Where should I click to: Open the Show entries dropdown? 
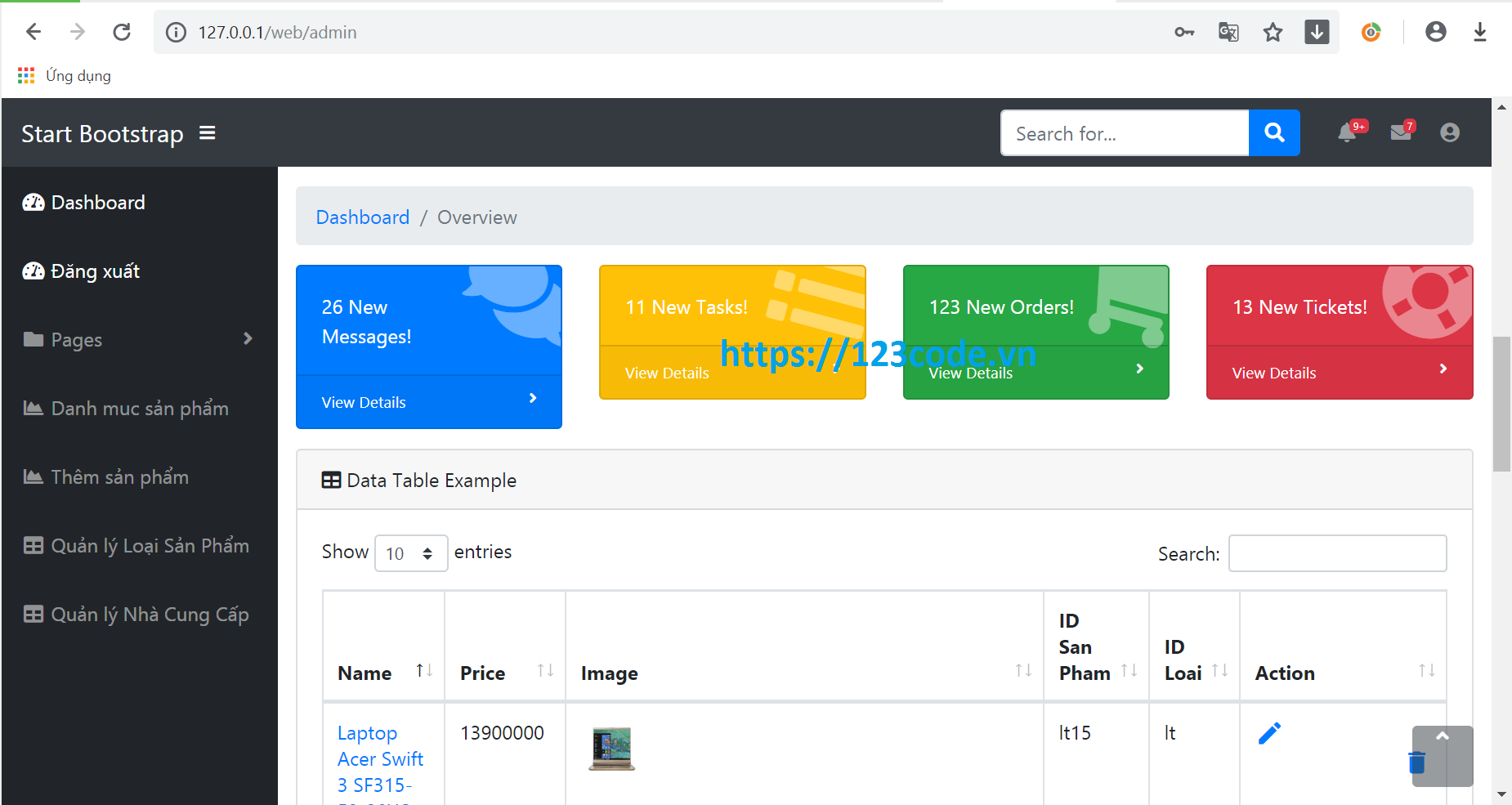(410, 553)
